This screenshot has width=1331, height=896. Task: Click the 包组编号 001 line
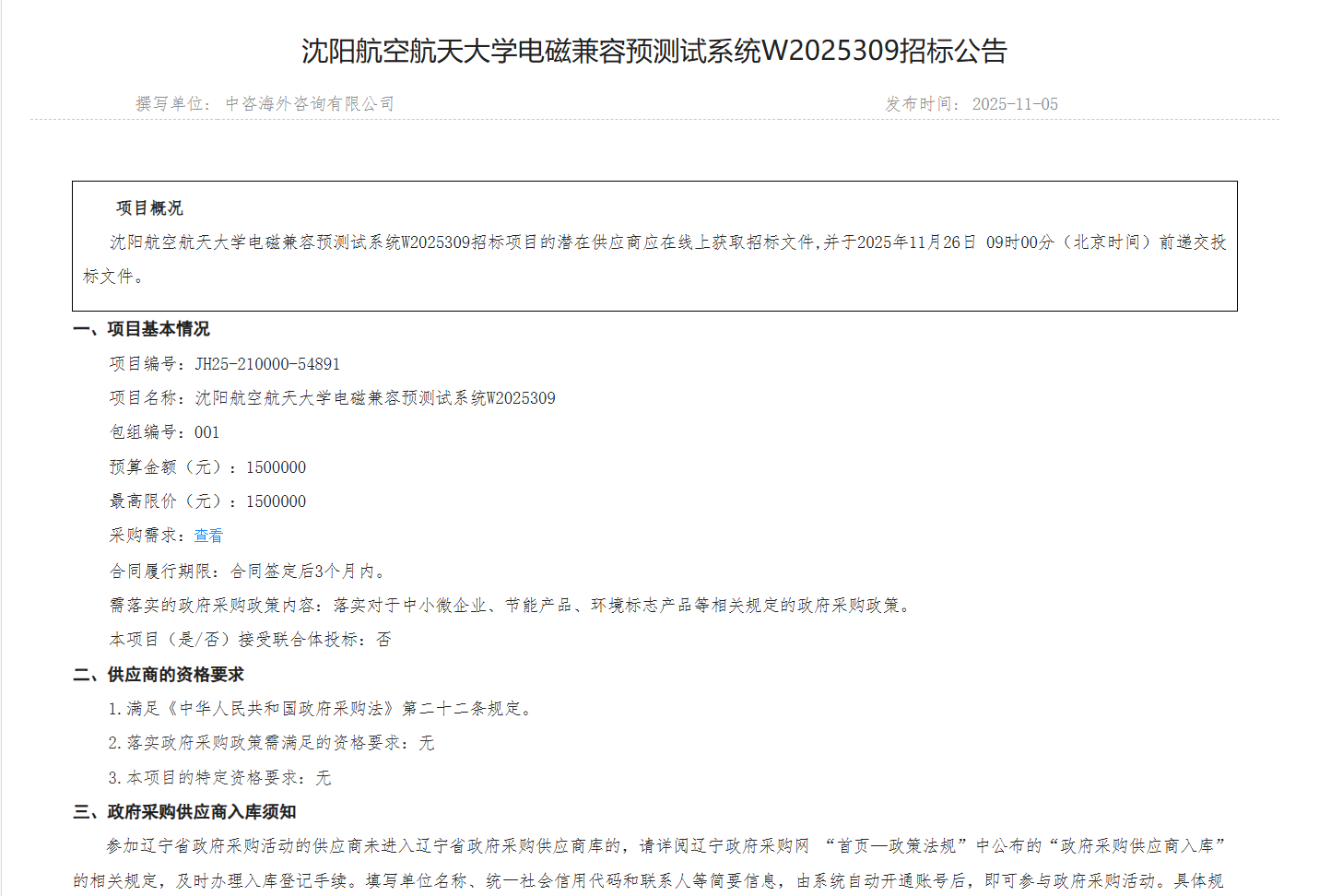click(164, 432)
